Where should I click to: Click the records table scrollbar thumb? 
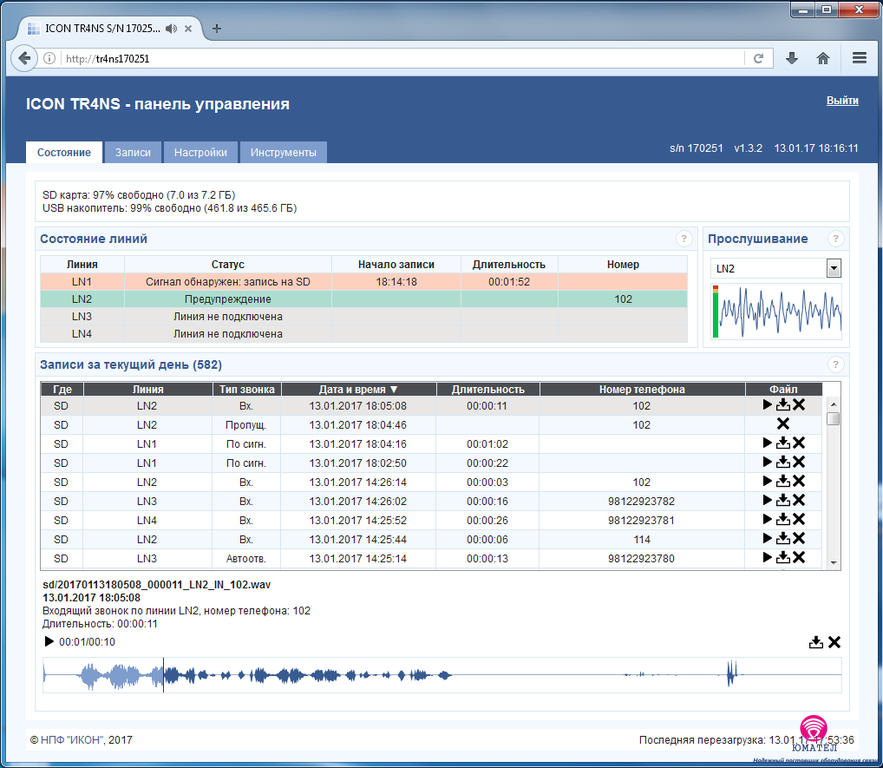point(833,418)
